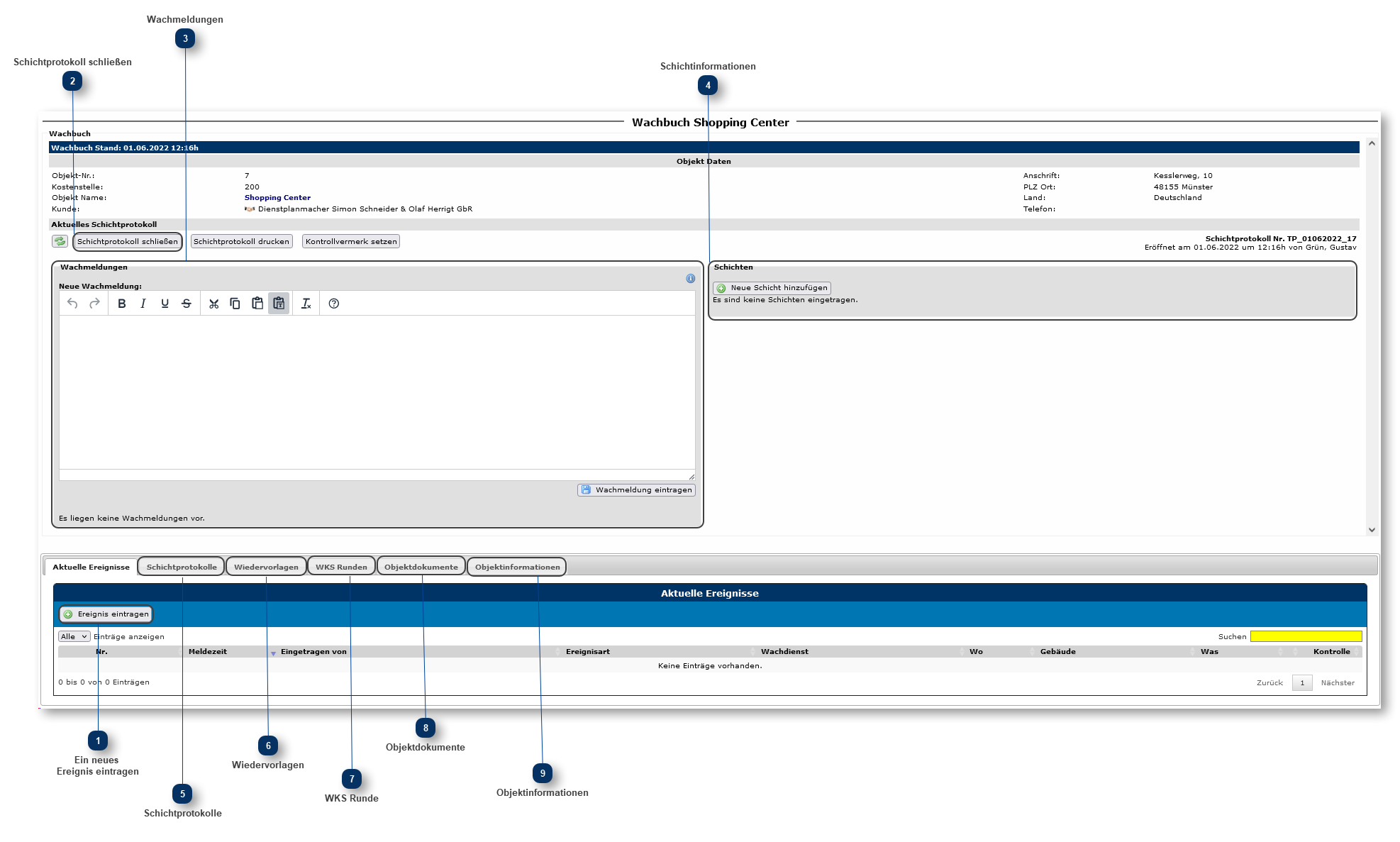Toggle underline formatting
Viewport: 1400px width, 842px height.
tap(165, 304)
